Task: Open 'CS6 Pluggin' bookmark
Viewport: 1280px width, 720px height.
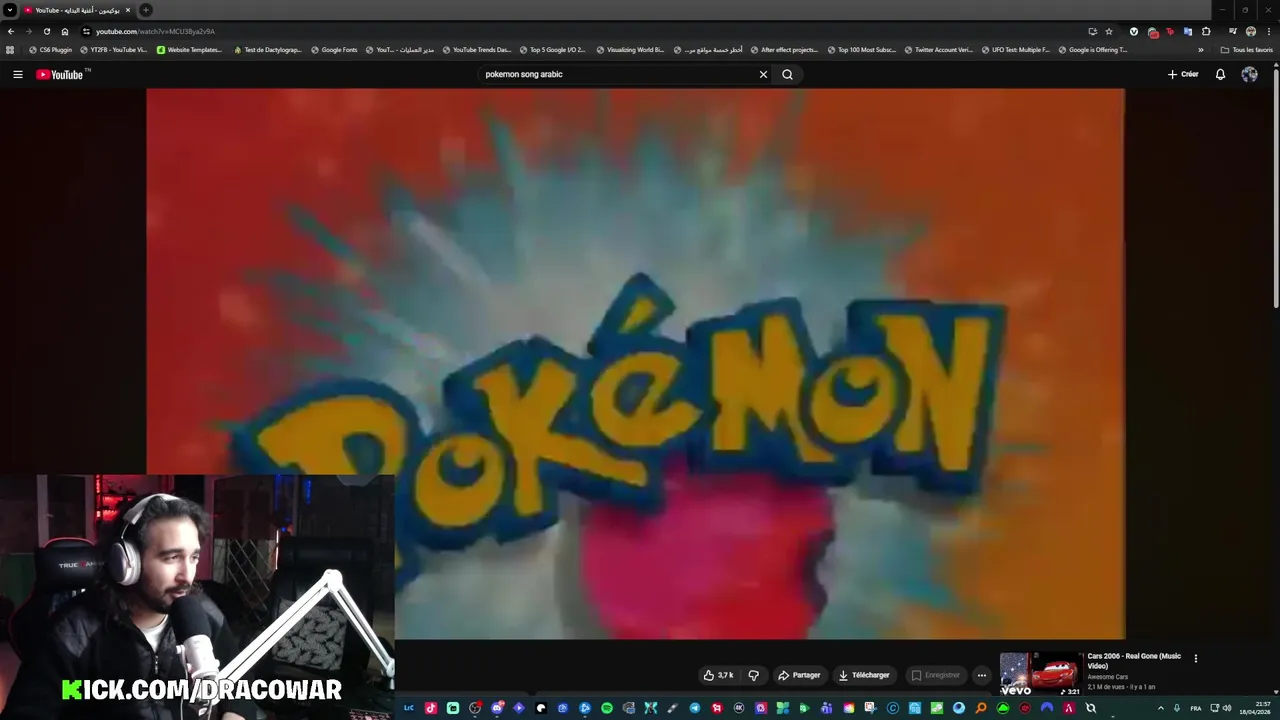Action: (x=50, y=49)
